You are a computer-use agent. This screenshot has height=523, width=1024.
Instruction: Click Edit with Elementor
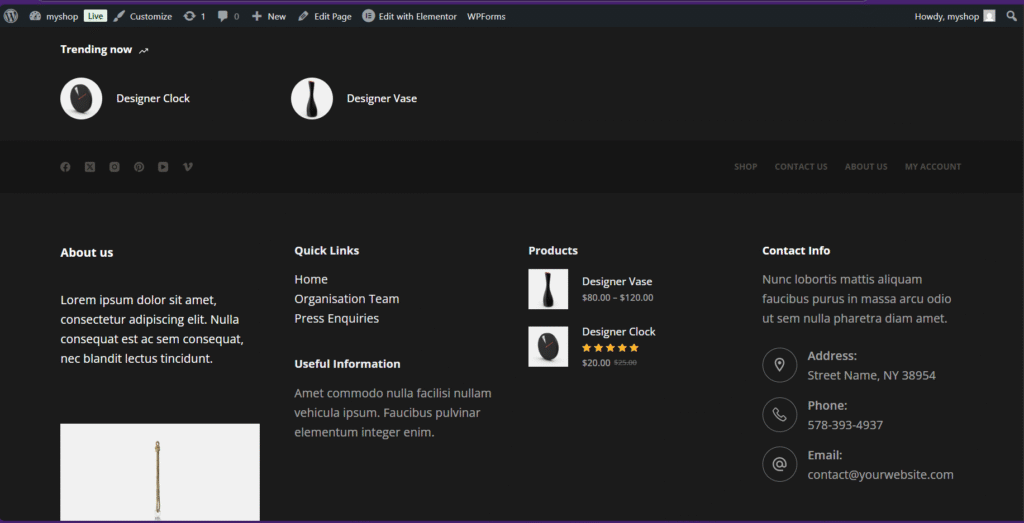pos(409,16)
